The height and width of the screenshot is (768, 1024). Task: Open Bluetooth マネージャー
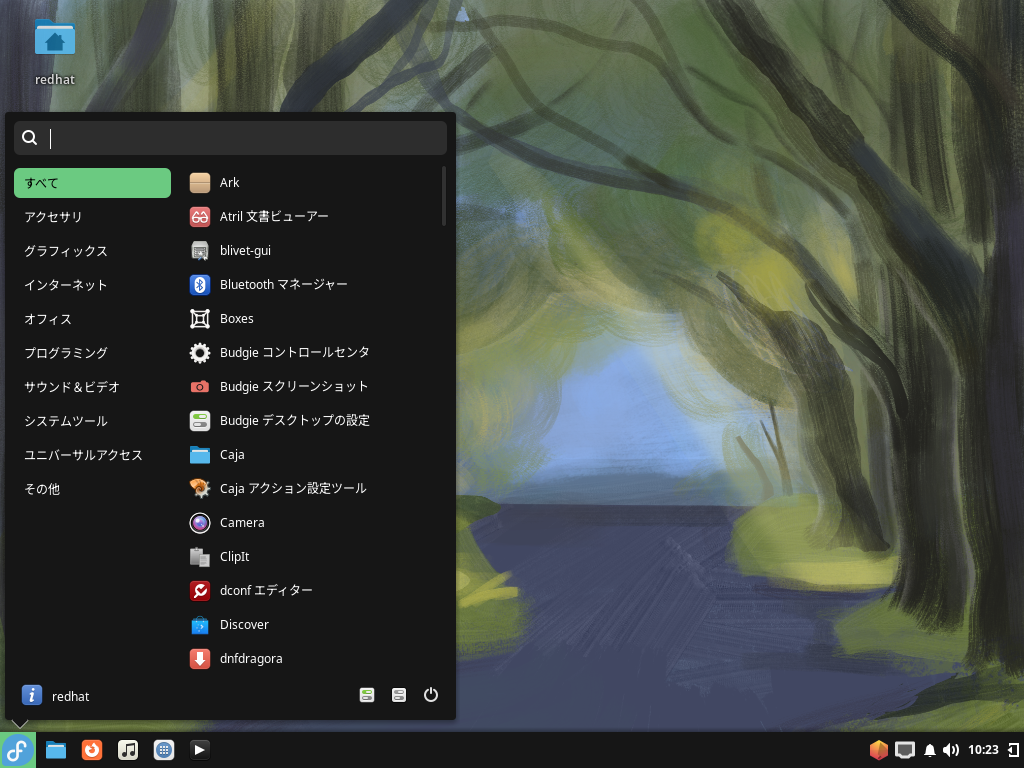312,285
